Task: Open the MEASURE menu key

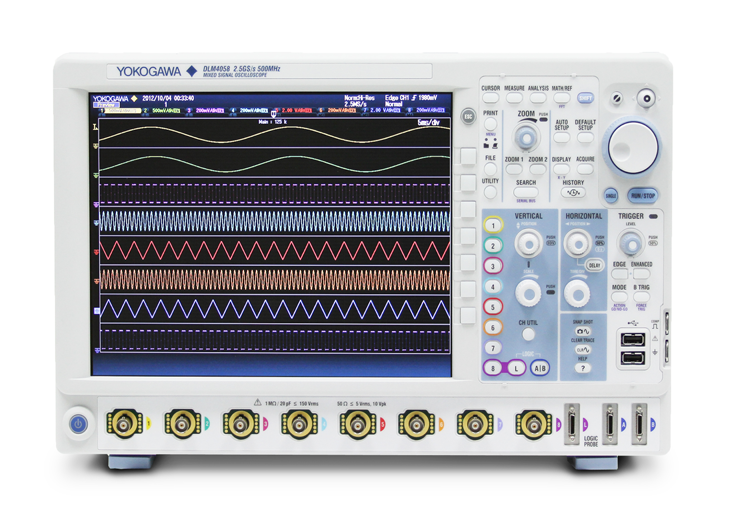Action: coord(514,98)
